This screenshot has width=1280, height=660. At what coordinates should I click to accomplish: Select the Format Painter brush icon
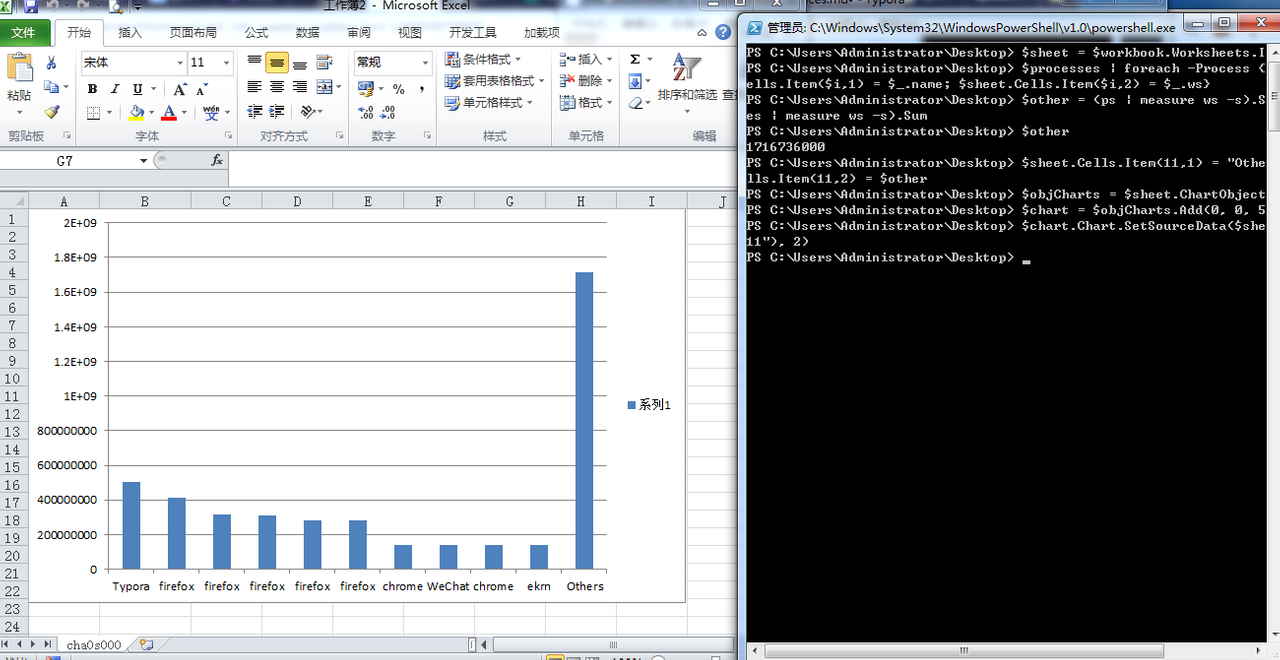tap(52, 112)
